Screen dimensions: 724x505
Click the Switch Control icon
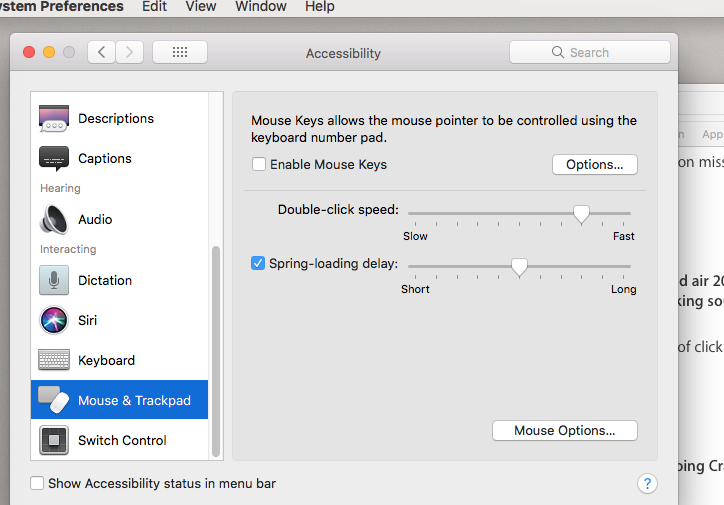(x=54, y=440)
